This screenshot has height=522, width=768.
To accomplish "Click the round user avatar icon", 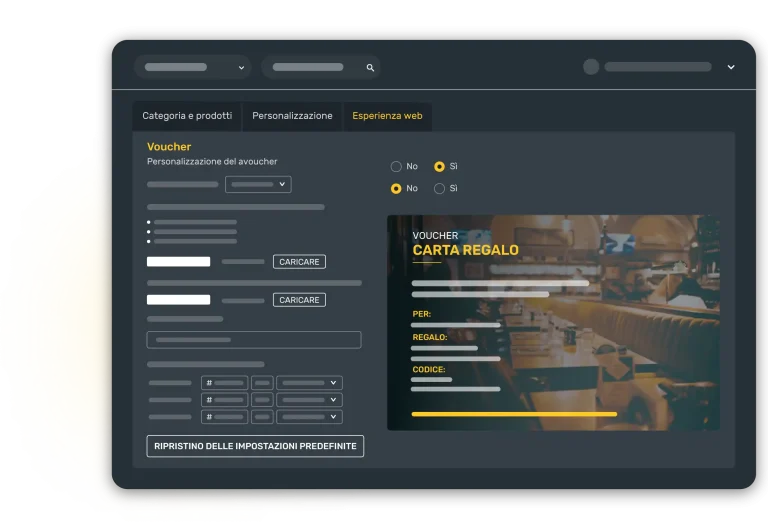I will (x=591, y=67).
